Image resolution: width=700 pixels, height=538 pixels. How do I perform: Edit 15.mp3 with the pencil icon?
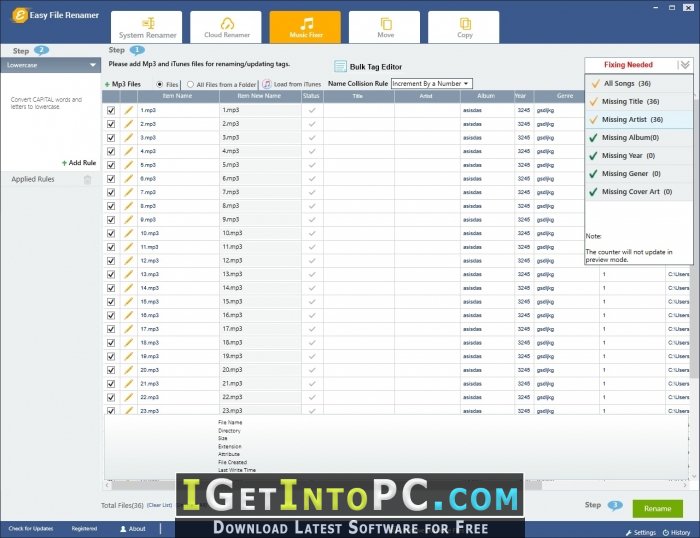(x=129, y=301)
